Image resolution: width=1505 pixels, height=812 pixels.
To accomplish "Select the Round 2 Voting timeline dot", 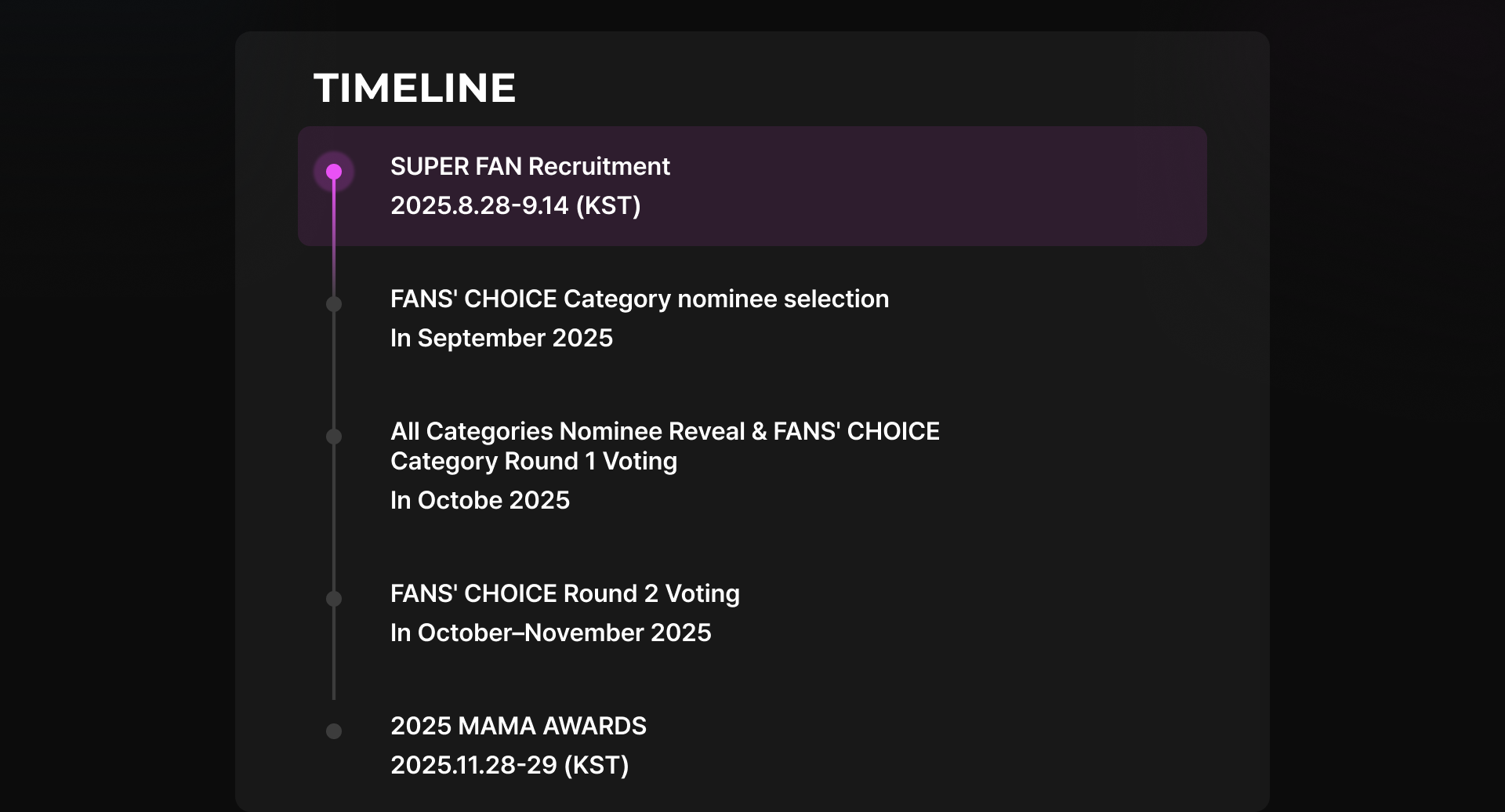I will tap(334, 599).
